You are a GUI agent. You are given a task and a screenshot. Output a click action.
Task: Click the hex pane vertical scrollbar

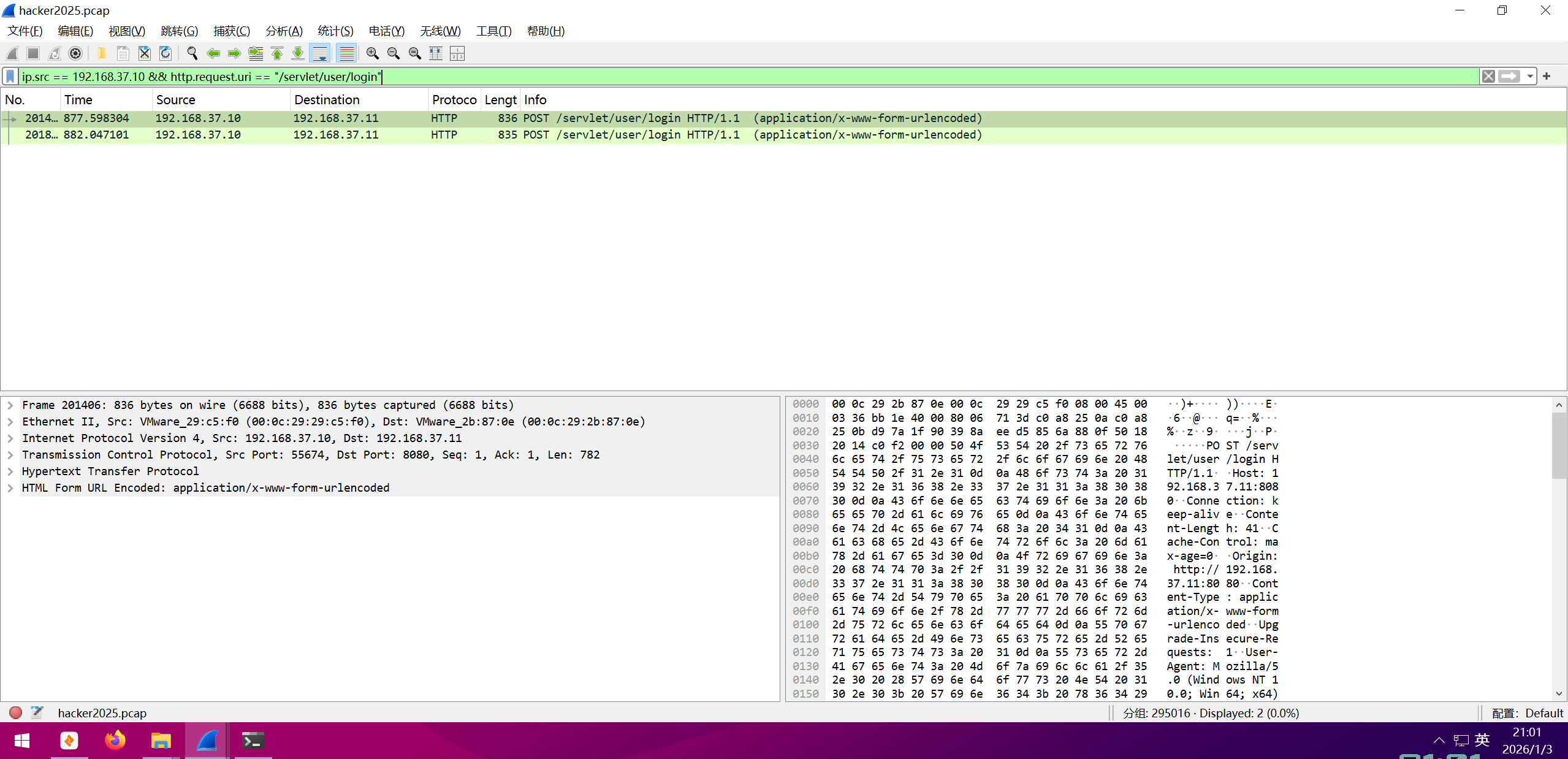tap(1558, 445)
